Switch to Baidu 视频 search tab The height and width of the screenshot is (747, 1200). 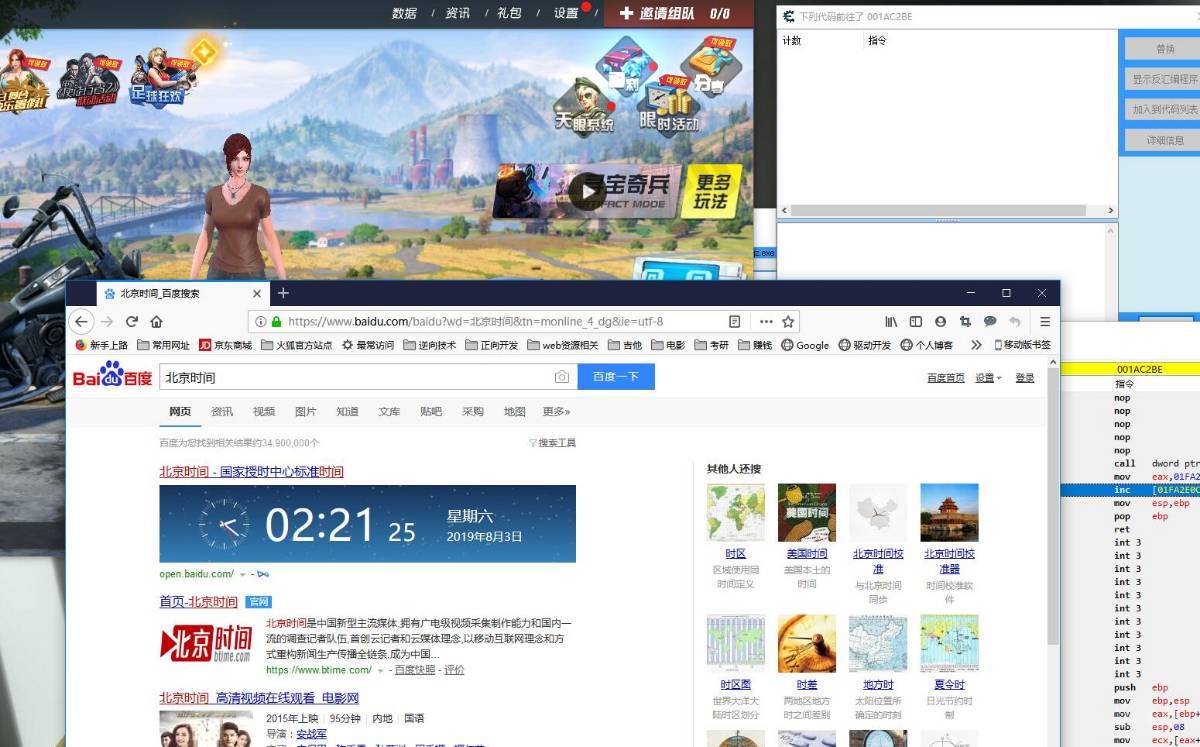click(264, 411)
